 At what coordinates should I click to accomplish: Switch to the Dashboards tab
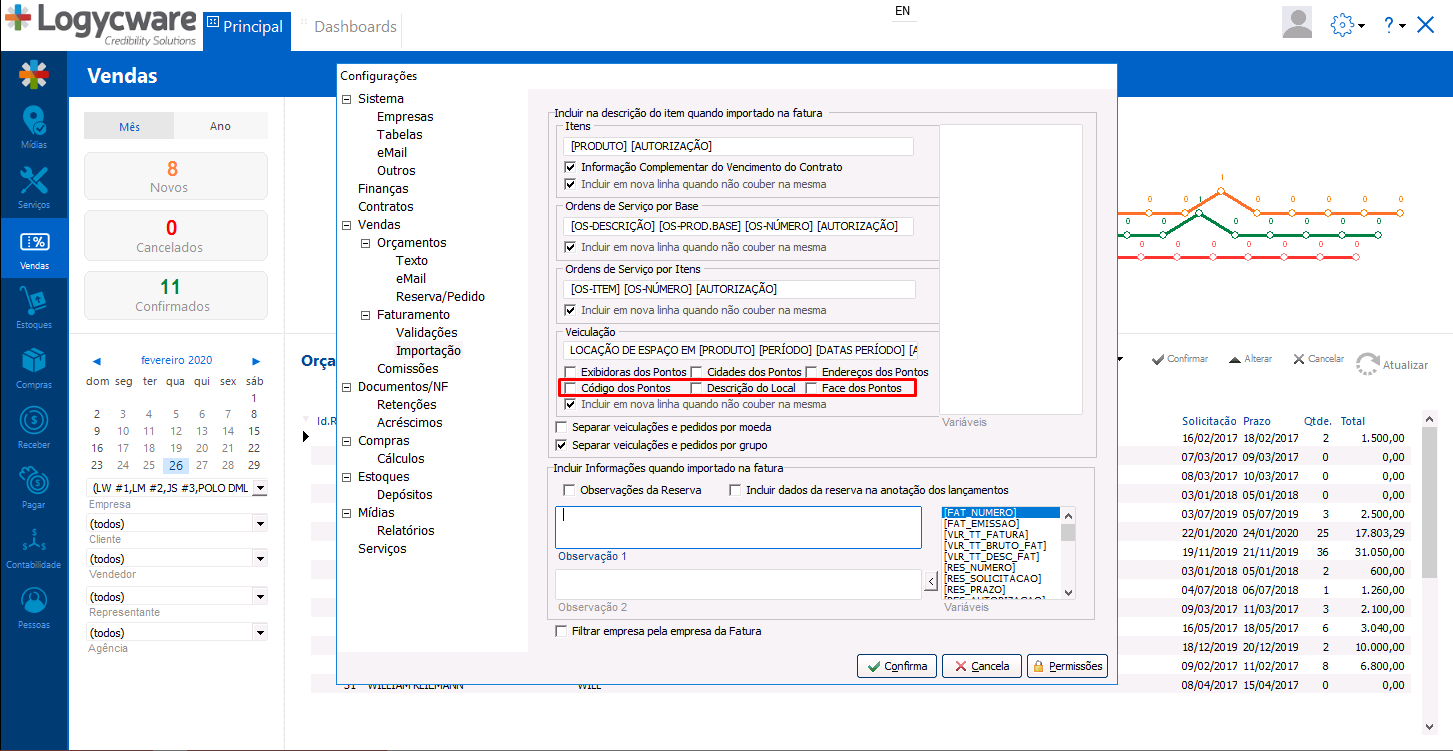(354, 27)
